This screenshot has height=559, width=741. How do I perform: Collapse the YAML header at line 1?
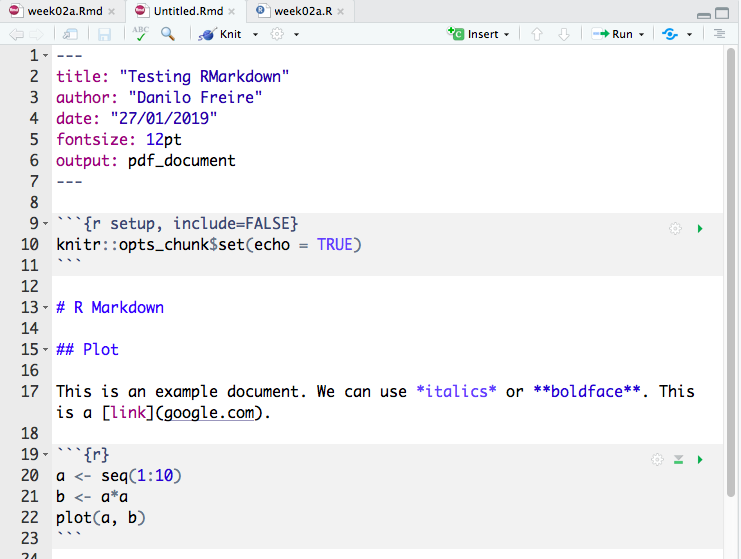point(45,55)
